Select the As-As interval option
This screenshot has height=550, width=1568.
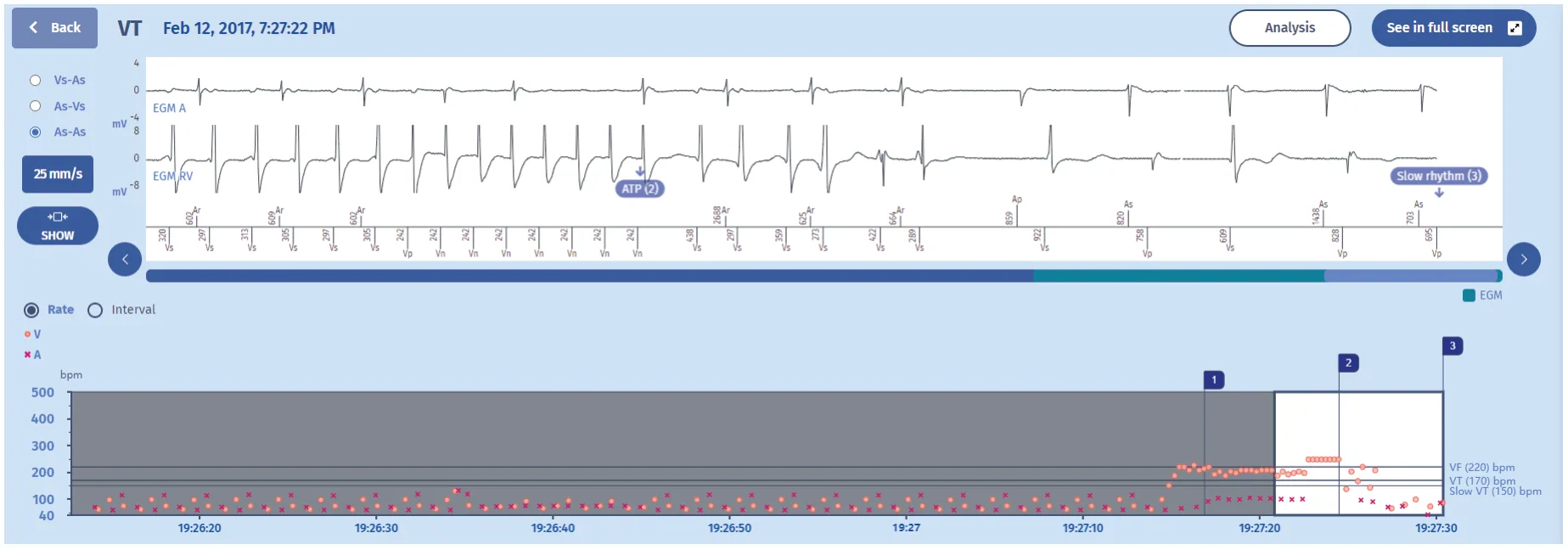36,132
